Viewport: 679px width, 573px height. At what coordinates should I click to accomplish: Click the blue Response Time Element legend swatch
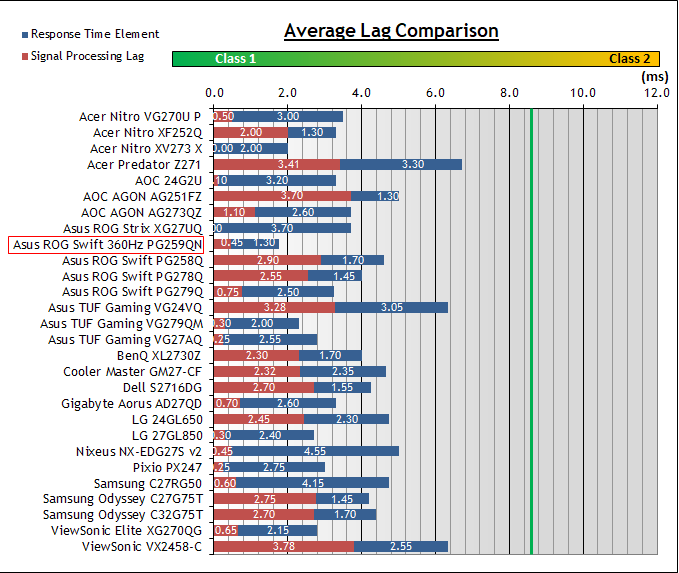25,35
